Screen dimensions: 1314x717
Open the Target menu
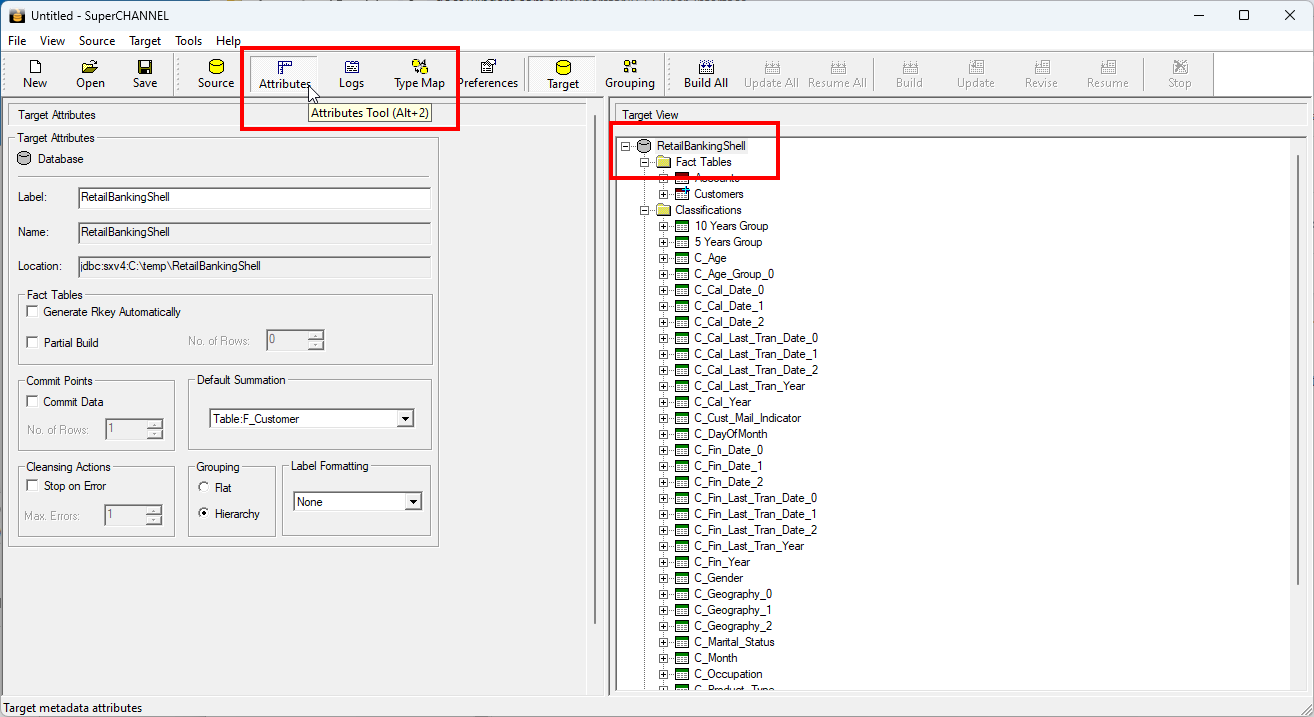point(145,41)
